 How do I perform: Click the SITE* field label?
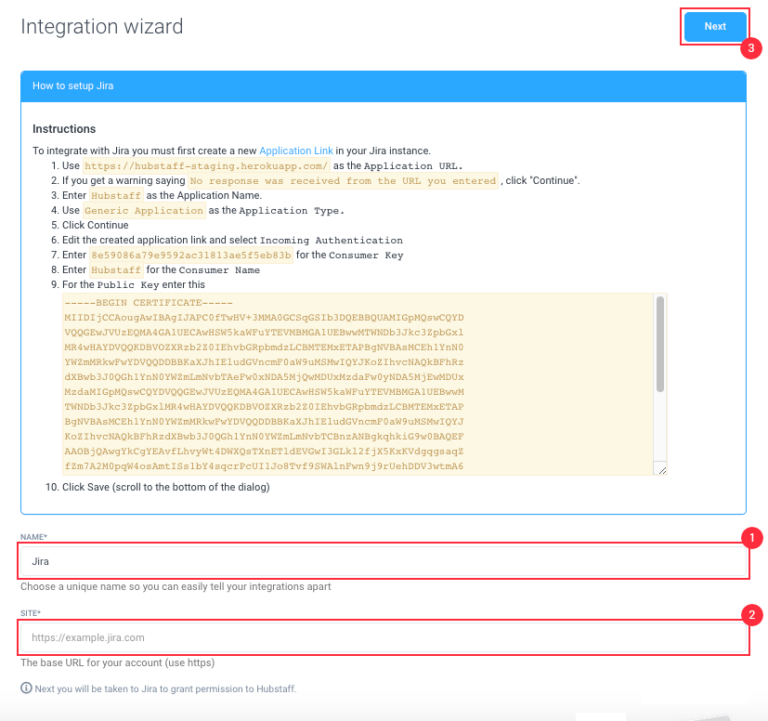(31, 613)
